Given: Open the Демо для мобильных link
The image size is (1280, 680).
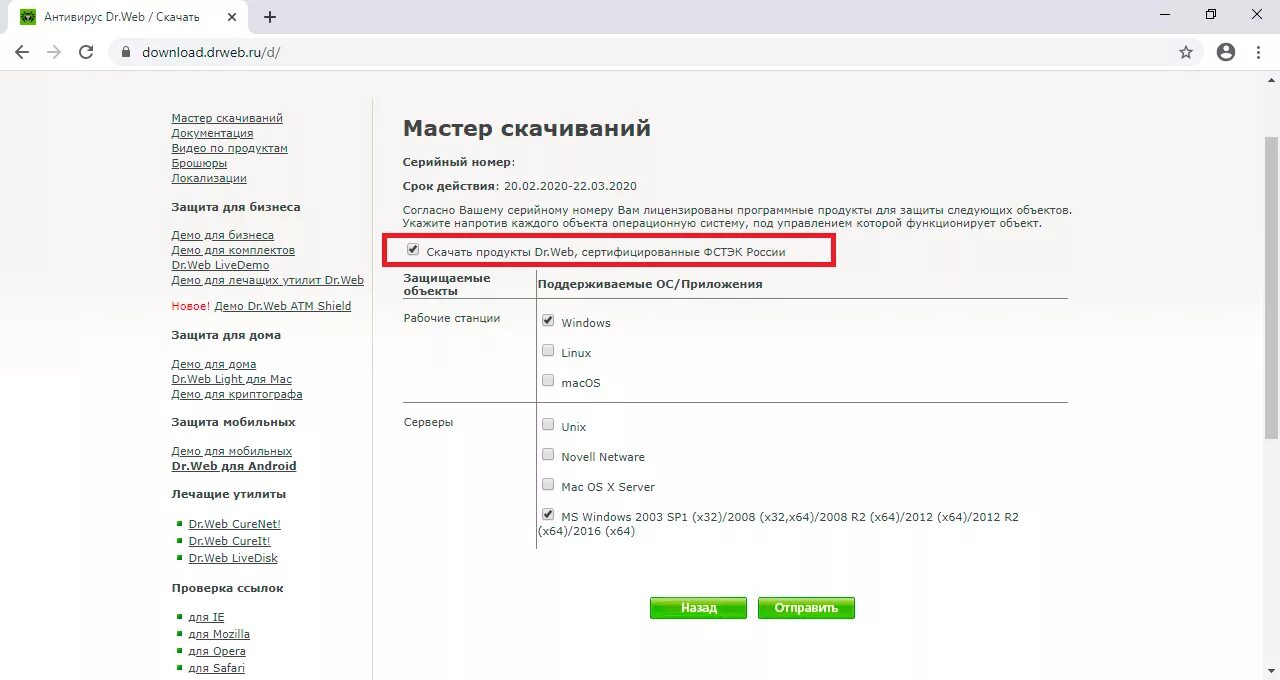Looking at the screenshot, I should (x=232, y=451).
